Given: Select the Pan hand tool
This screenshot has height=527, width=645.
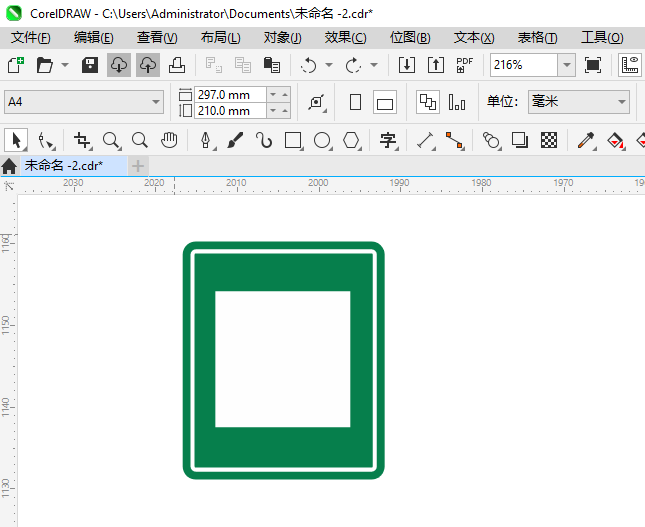Looking at the screenshot, I should 169,140.
